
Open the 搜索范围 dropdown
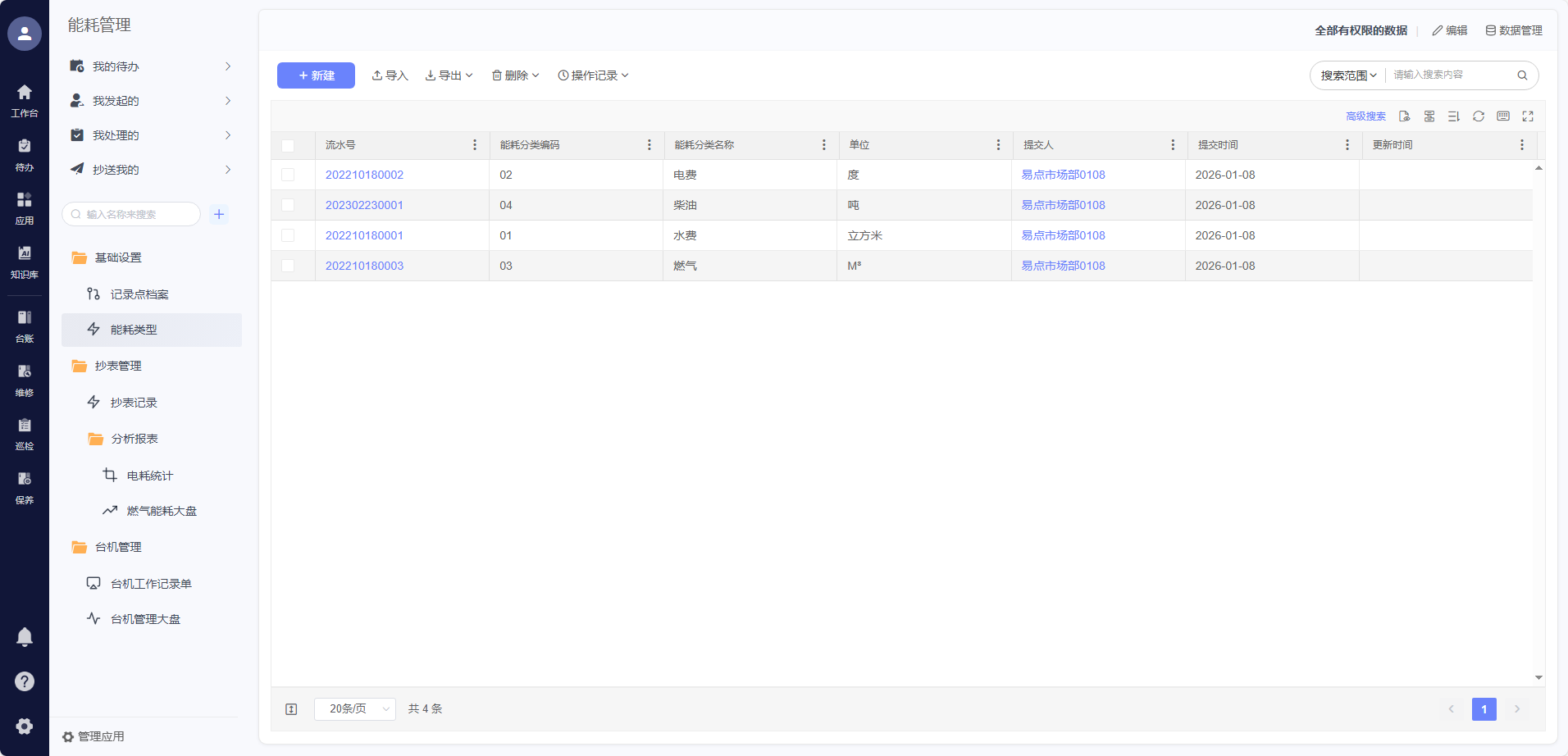point(1348,75)
